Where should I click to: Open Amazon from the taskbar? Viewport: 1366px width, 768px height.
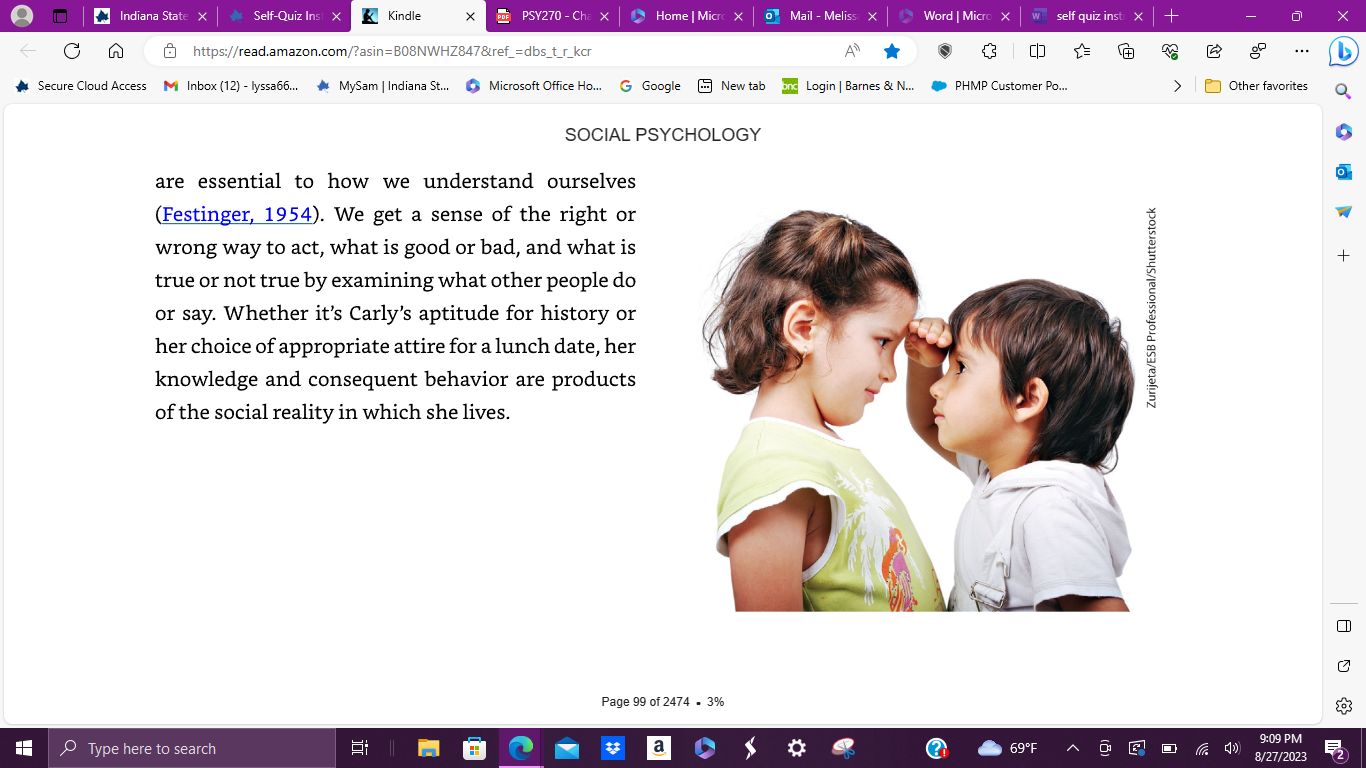pos(657,748)
